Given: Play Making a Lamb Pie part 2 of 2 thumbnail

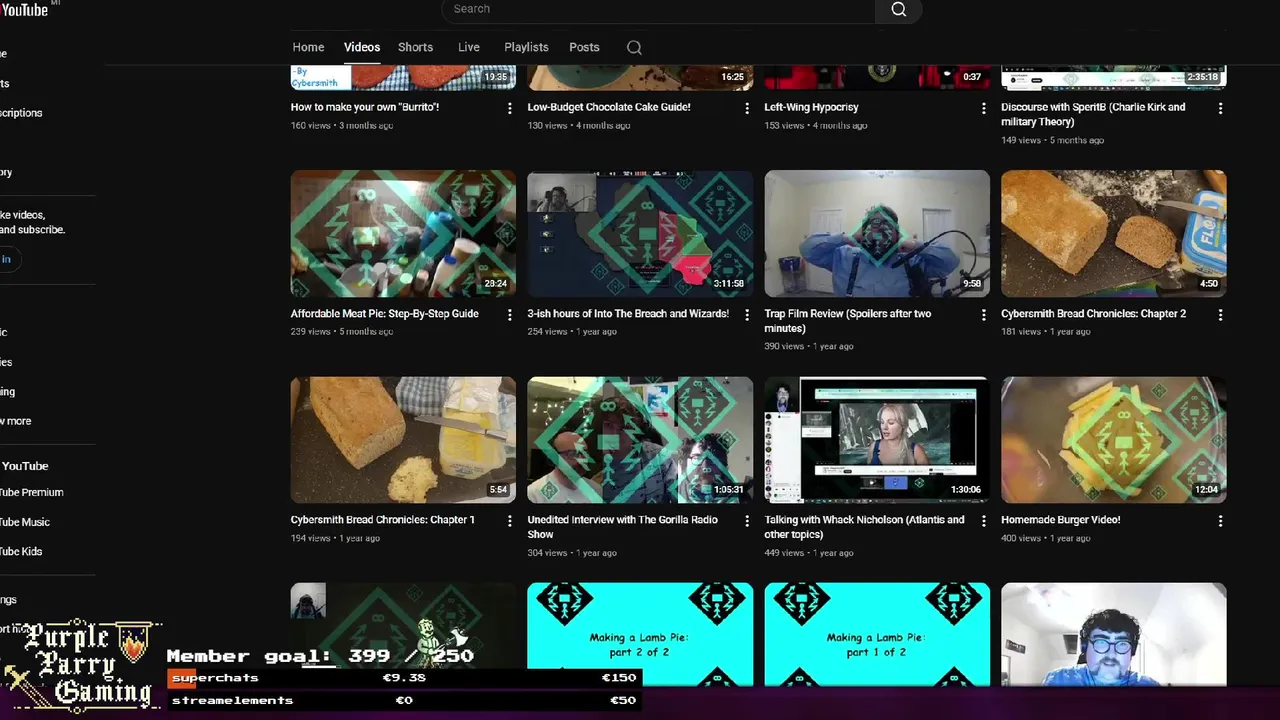Looking at the screenshot, I should tap(640, 634).
